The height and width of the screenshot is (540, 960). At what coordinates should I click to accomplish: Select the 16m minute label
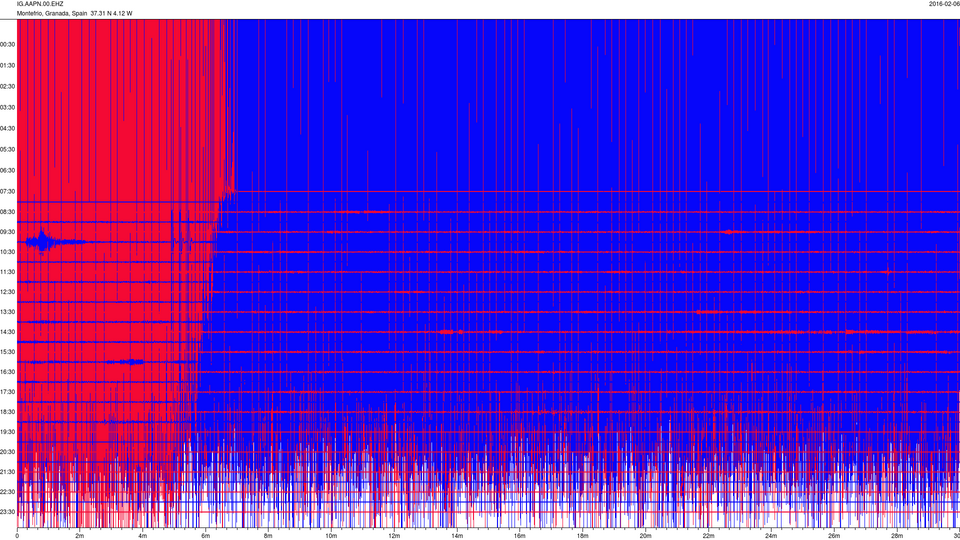click(x=520, y=536)
